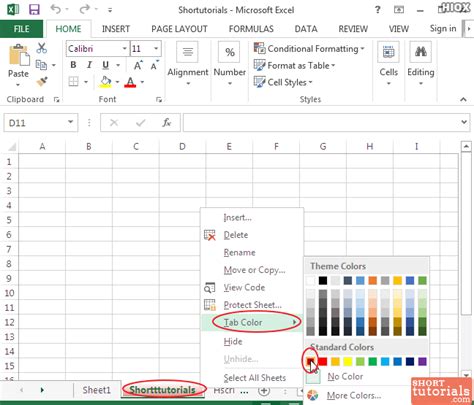Click the Increase Font Size icon
This screenshot has height=405, width=474.
coord(138,65)
